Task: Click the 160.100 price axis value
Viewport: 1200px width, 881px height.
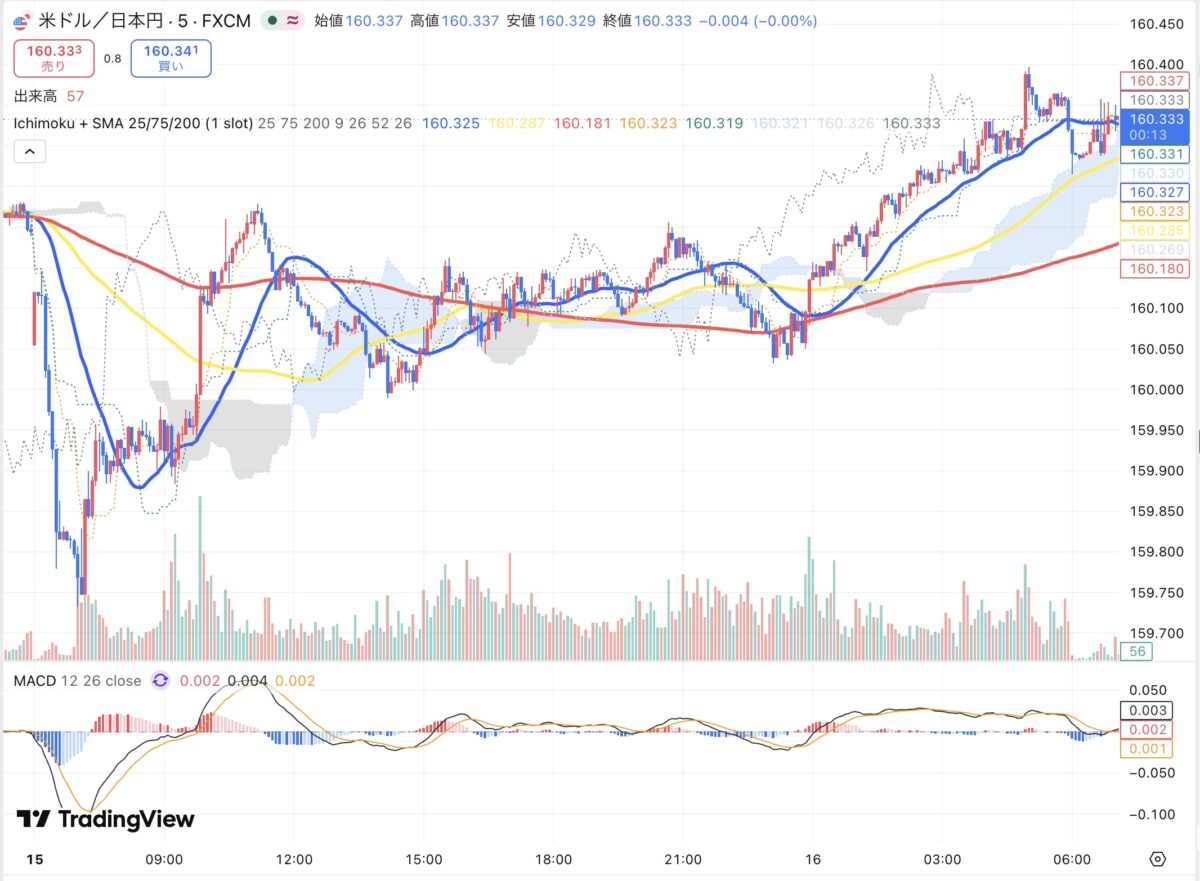Action: 1156,309
